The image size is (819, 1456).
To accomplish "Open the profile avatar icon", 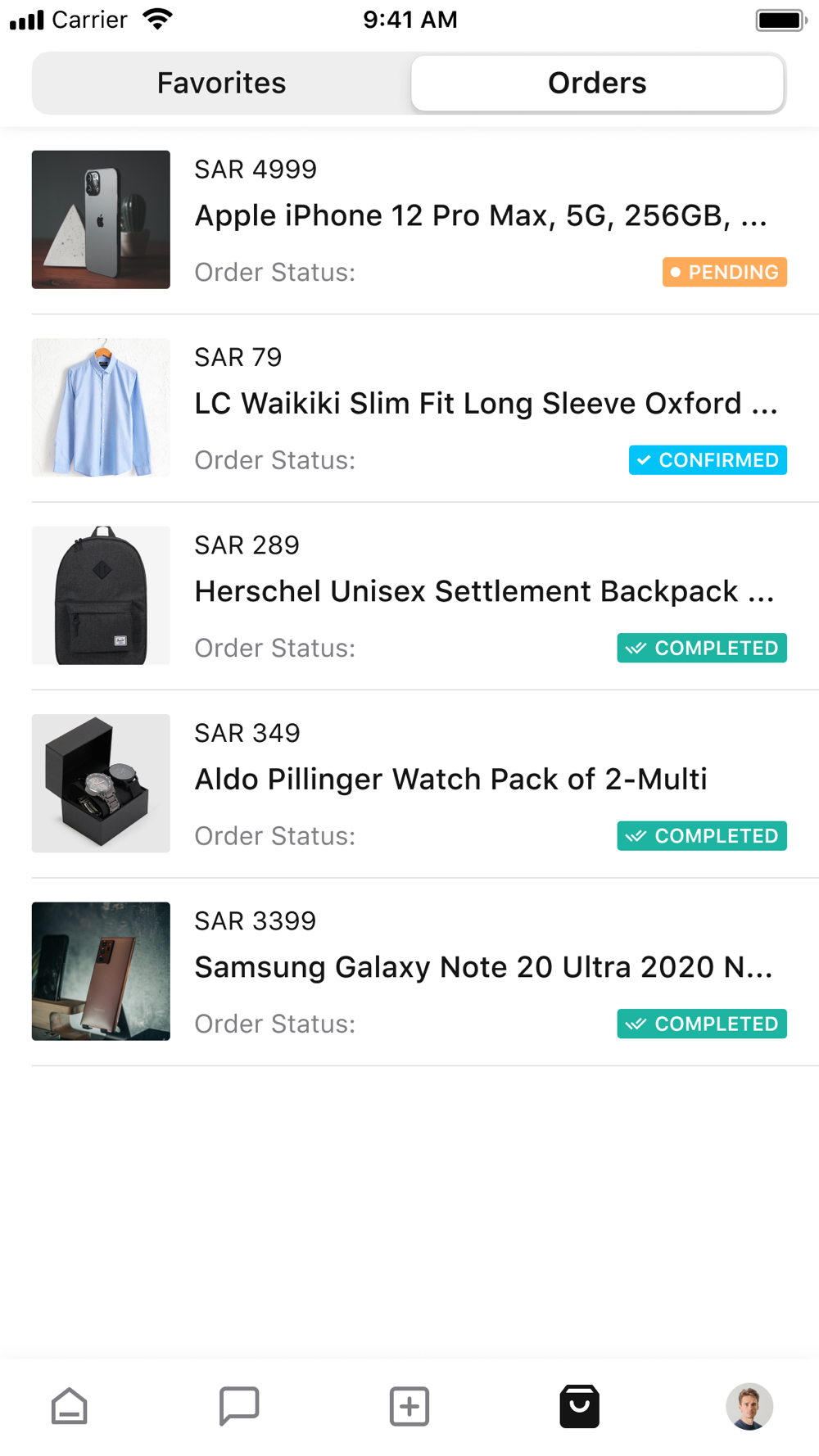I will pyautogui.click(x=749, y=1406).
